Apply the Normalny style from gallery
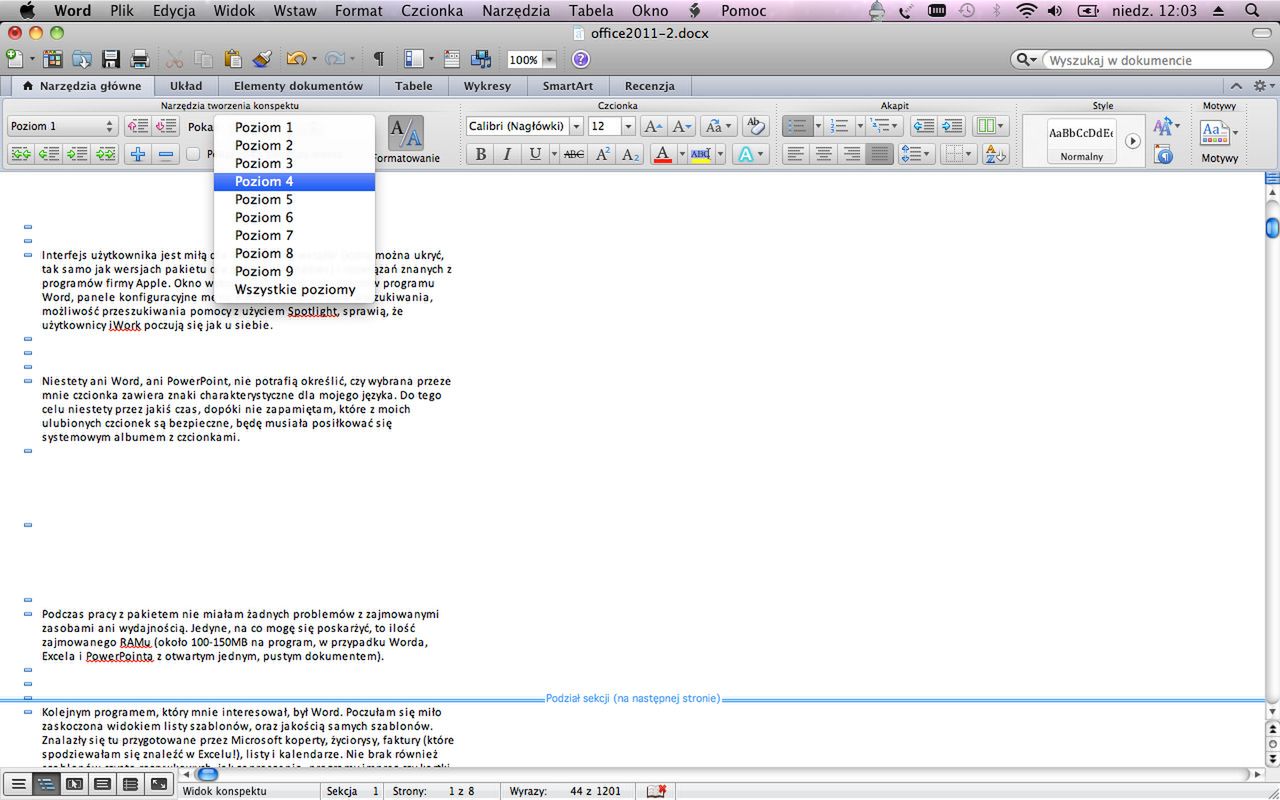The image size is (1280, 800). (x=1081, y=140)
